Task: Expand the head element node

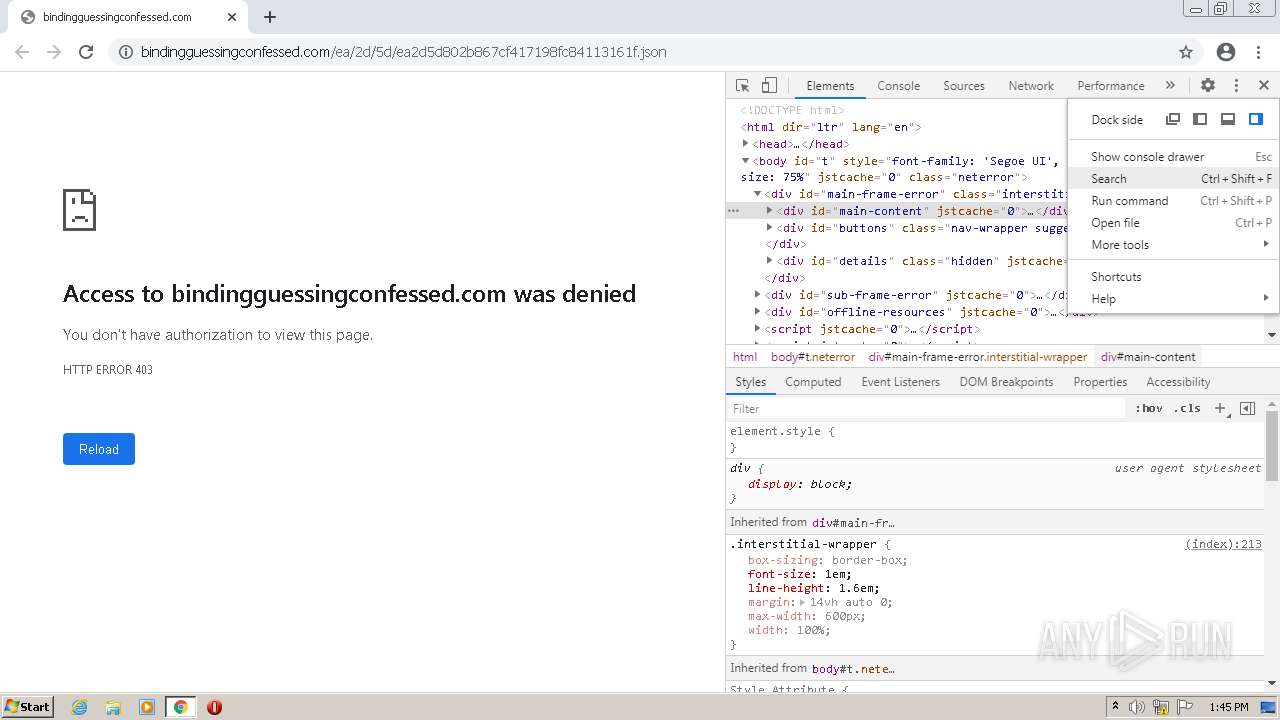Action: click(x=746, y=143)
